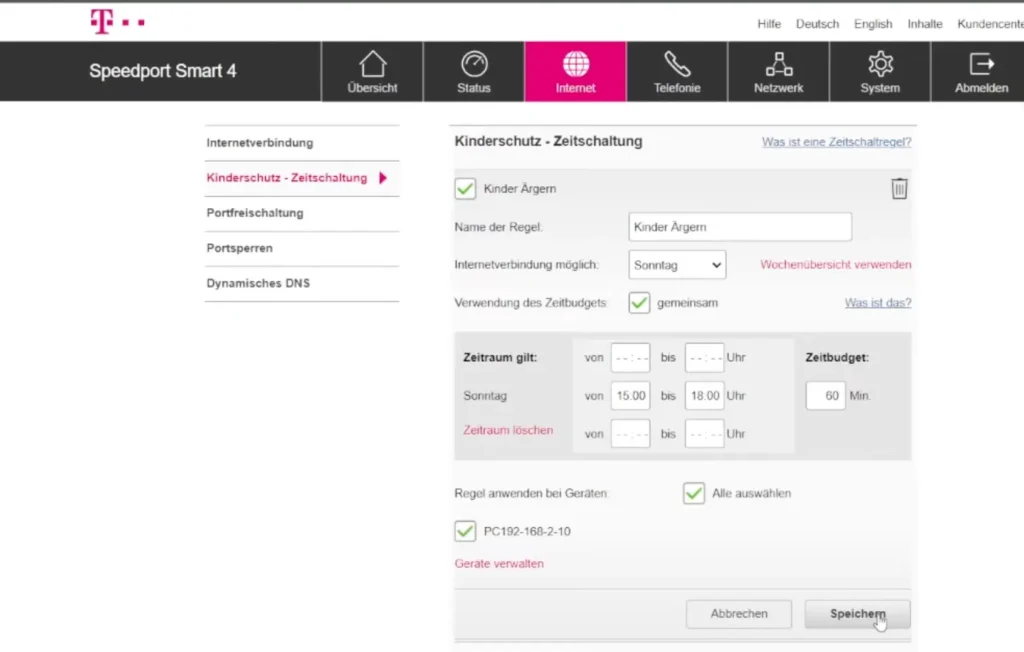Open the 'Was ist das?' link
This screenshot has height=652, width=1024.
[x=878, y=302]
